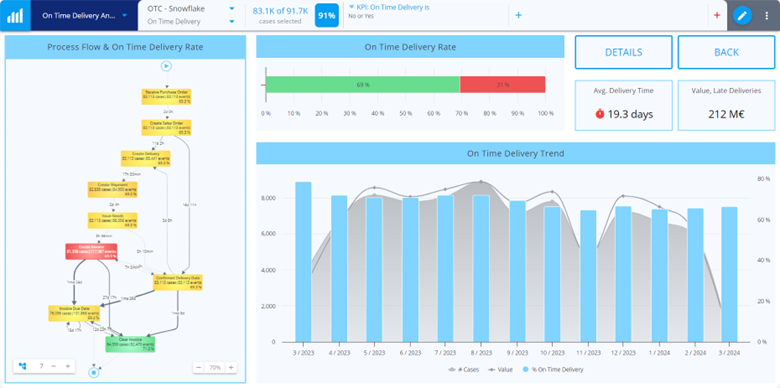Click the 5 / 2023 bar in trend chart
The height and width of the screenshot is (388, 780).
pos(375,270)
